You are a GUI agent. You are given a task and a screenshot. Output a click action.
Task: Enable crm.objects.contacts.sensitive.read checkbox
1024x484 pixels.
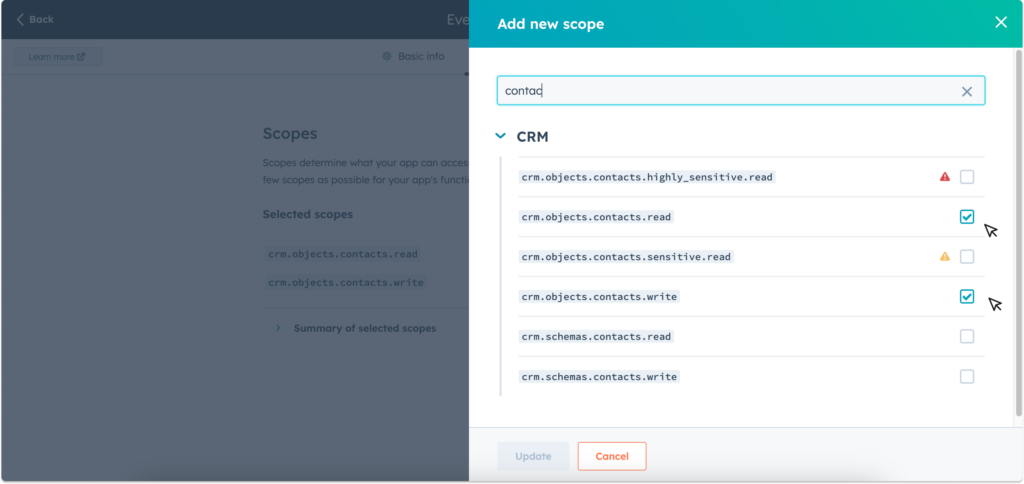point(967,257)
